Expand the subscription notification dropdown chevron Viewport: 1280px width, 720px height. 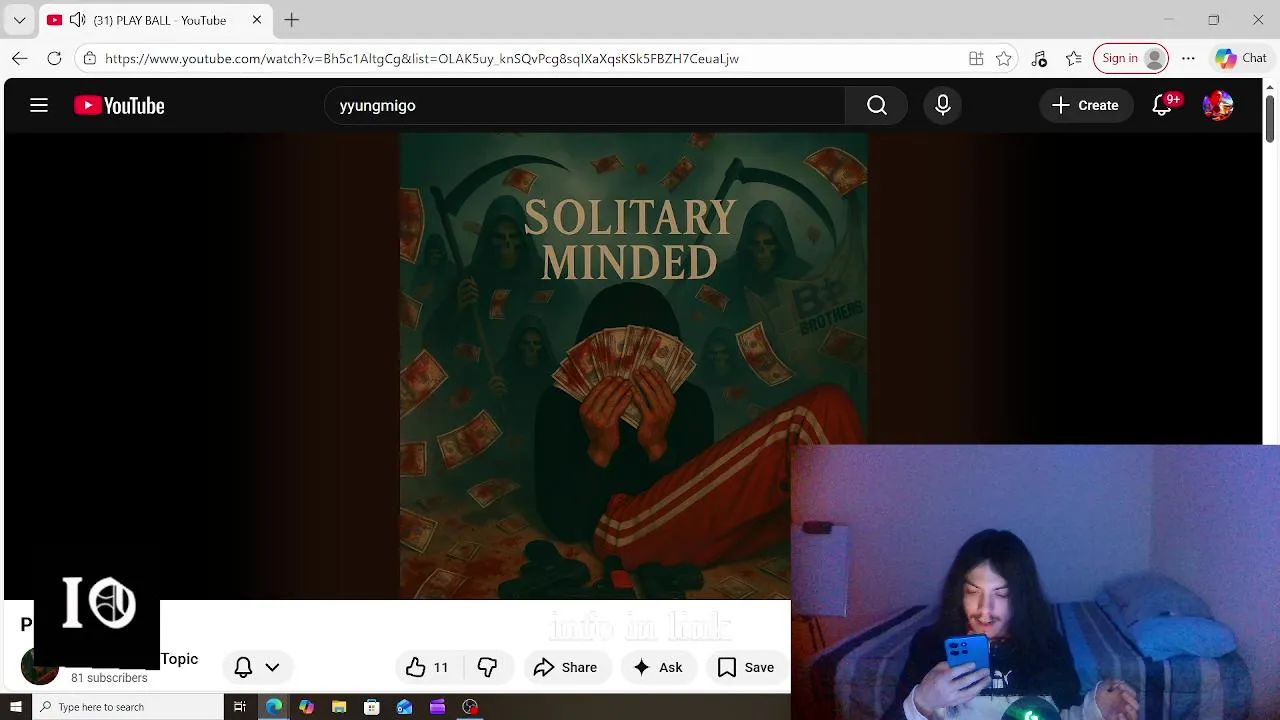click(272, 667)
